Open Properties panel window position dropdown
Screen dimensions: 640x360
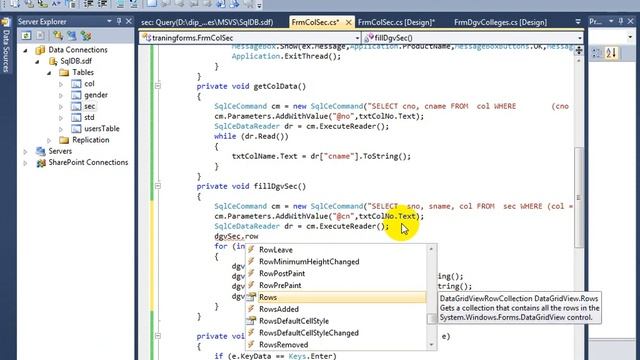point(611,21)
